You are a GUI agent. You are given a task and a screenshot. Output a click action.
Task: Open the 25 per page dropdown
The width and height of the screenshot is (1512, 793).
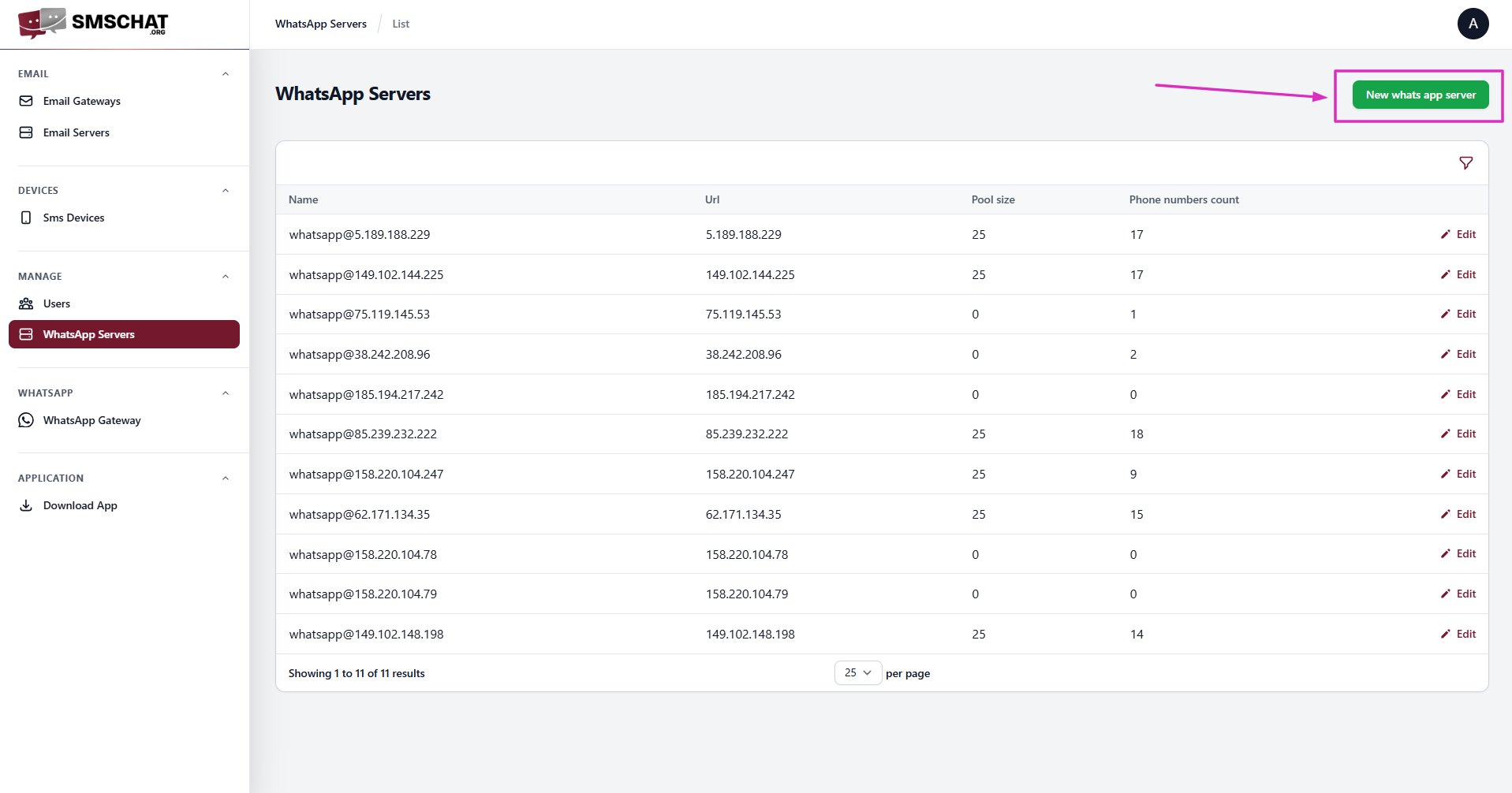pyautogui.click(x=858, y=672)
